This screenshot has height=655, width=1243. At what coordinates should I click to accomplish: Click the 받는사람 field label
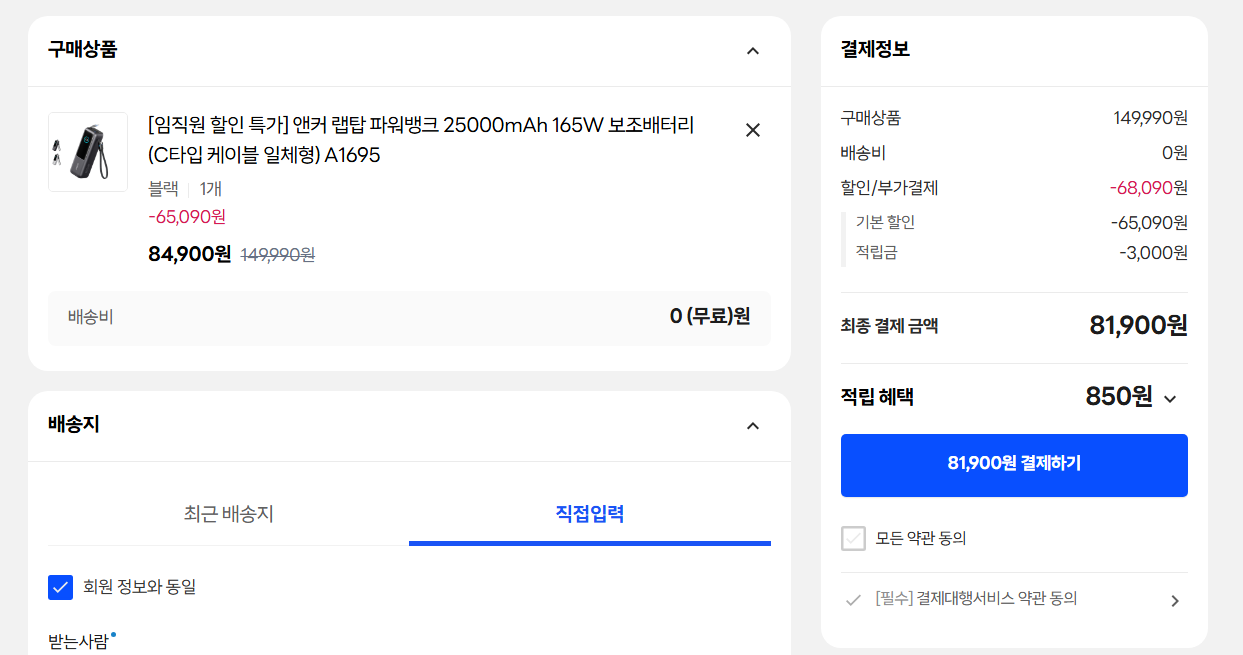(78, 642)
